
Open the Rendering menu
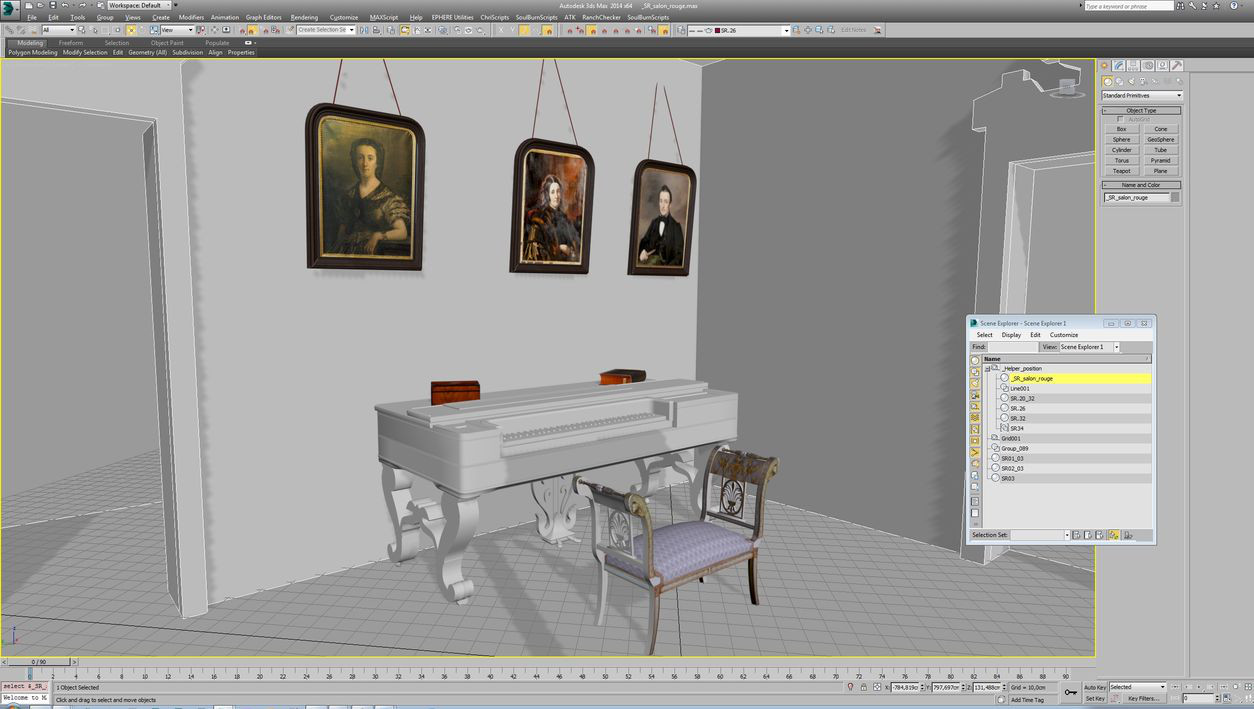click(304, 17)
